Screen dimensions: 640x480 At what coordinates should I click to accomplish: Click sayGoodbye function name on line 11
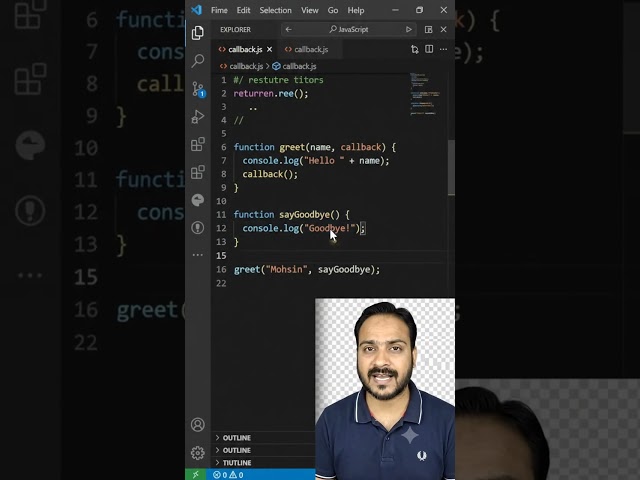[304, 214]
